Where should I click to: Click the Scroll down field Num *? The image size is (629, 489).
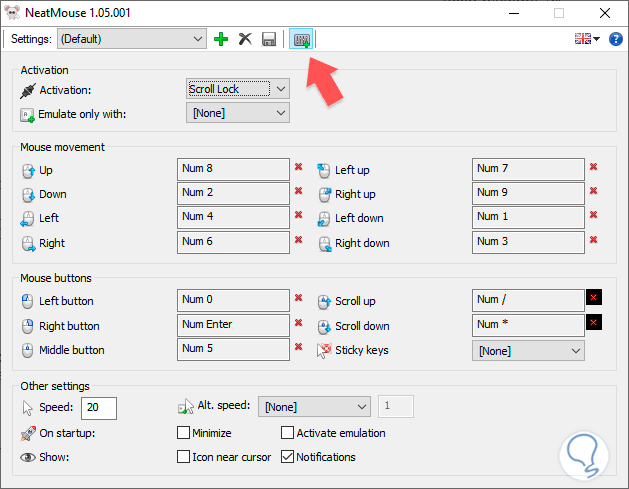528,325
